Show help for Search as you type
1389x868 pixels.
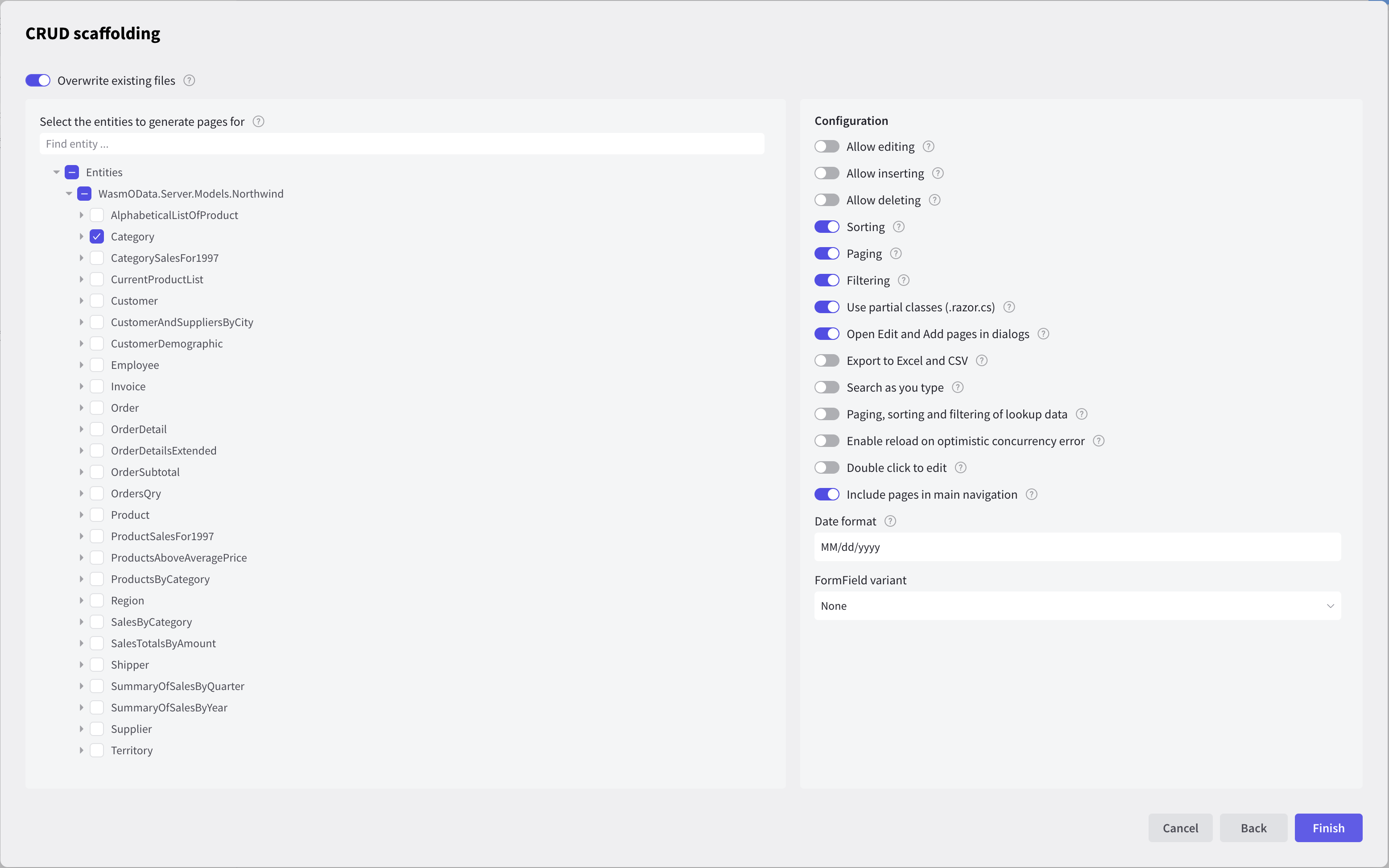pos(957,388)
